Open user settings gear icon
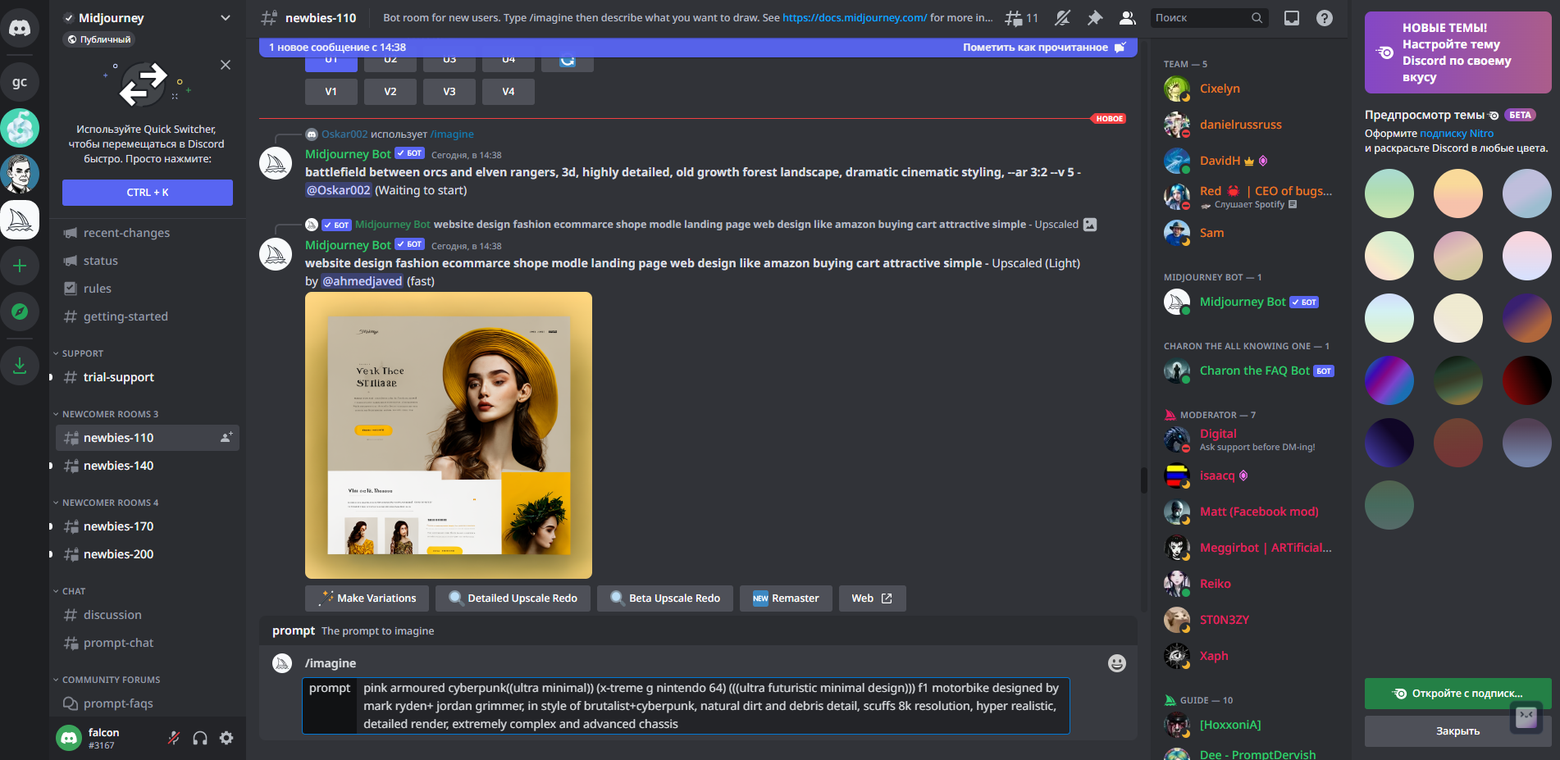 226,738
